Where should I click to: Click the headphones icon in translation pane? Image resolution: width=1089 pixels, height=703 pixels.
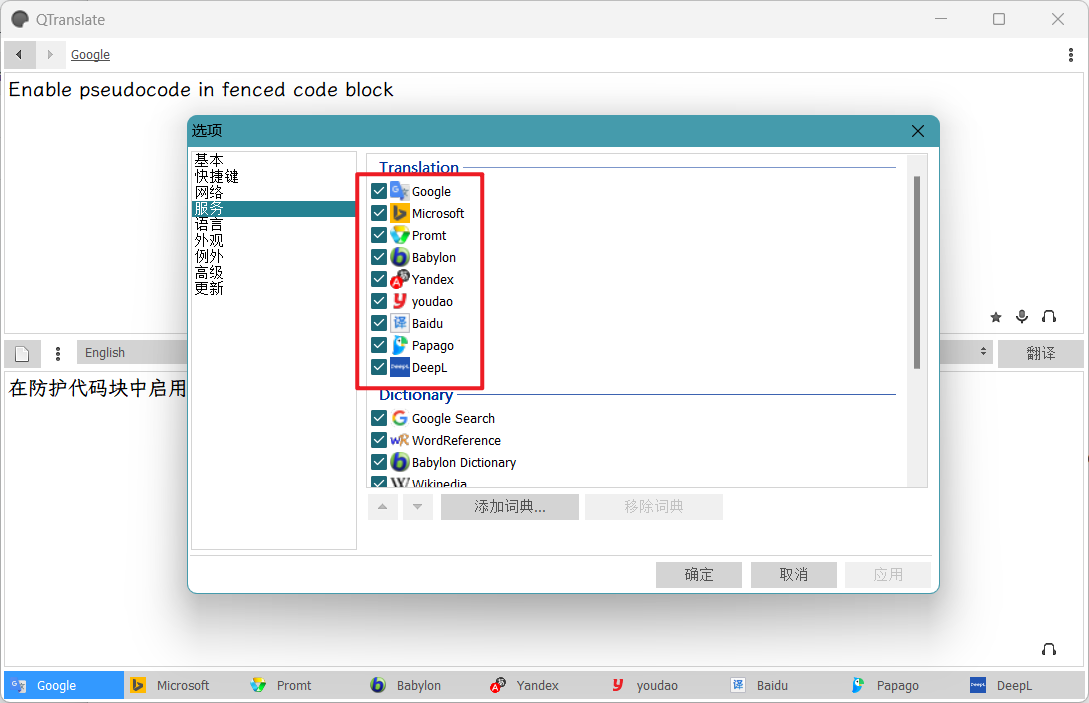point(1049,649)
